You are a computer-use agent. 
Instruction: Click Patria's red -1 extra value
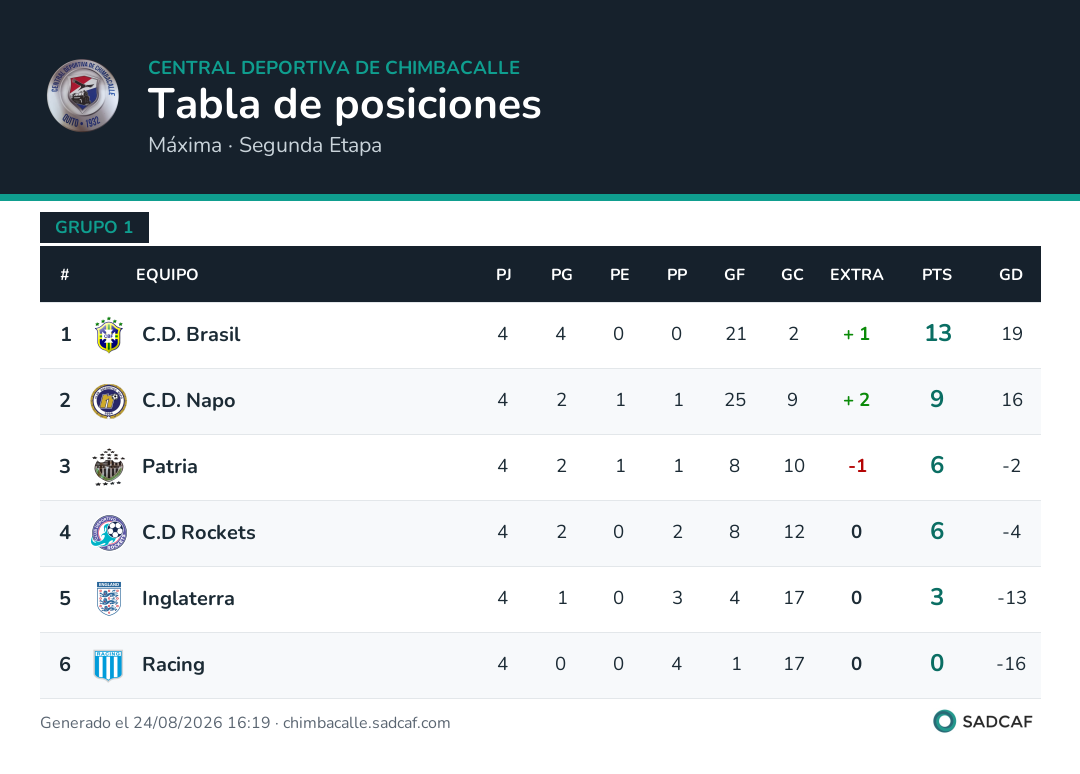pyautogui.click(x=857, y=466)
